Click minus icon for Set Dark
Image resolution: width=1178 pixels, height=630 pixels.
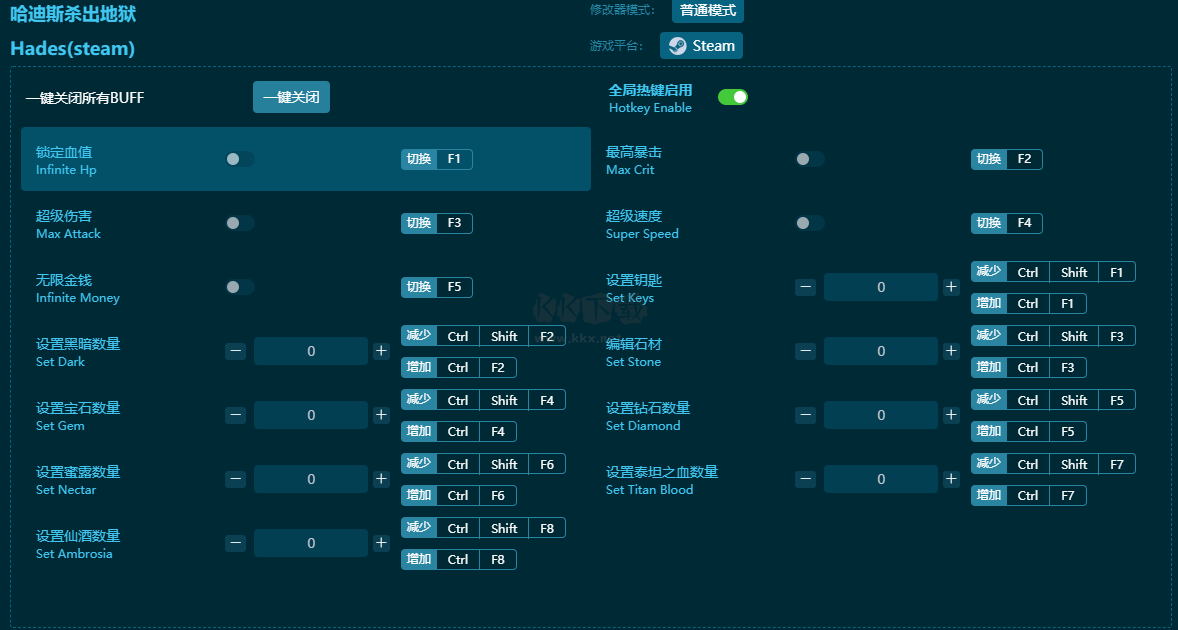pos(236,351)
